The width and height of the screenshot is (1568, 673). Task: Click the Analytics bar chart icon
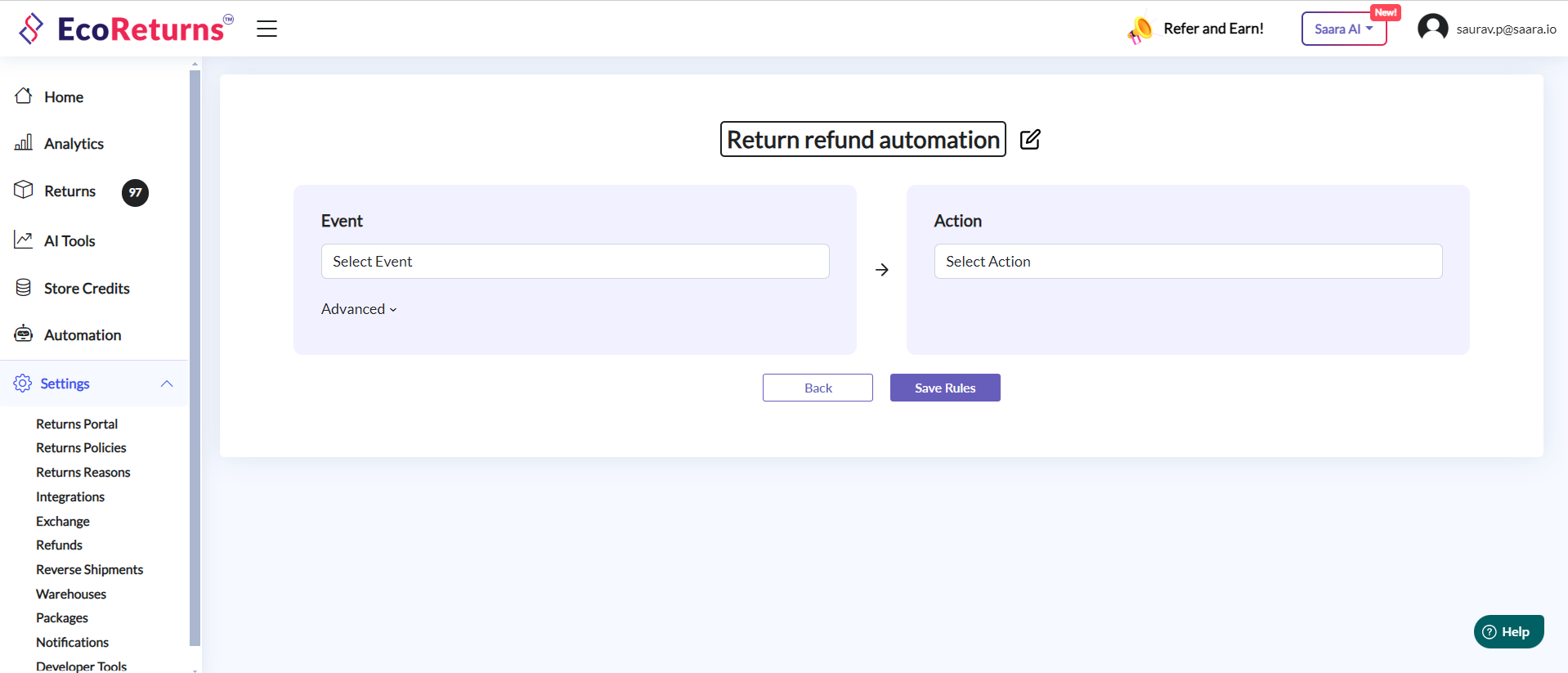[24, 143]
